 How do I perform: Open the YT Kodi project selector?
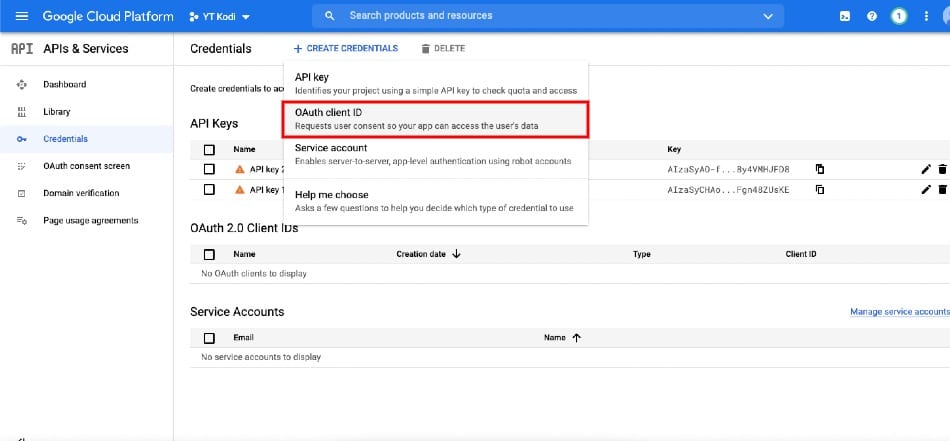tap(219, 16)
